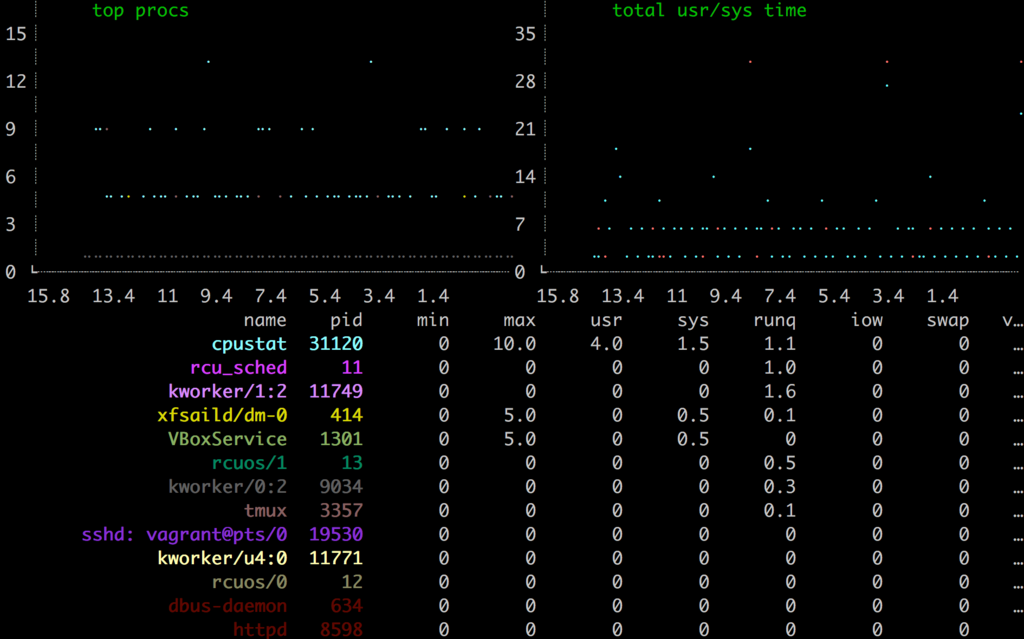Select the 'iow' column header
Screen dimensions: 1024x639
click(x=867, y=320)
